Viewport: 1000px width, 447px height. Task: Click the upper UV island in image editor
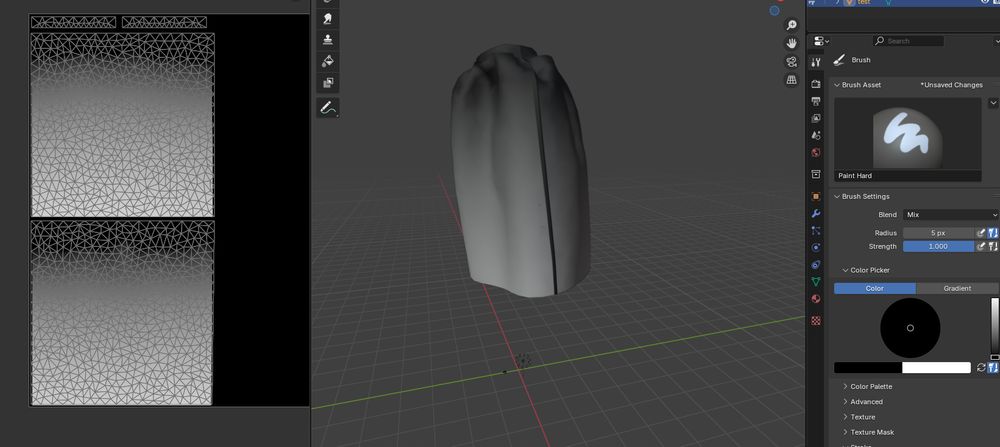pos(122,125)
